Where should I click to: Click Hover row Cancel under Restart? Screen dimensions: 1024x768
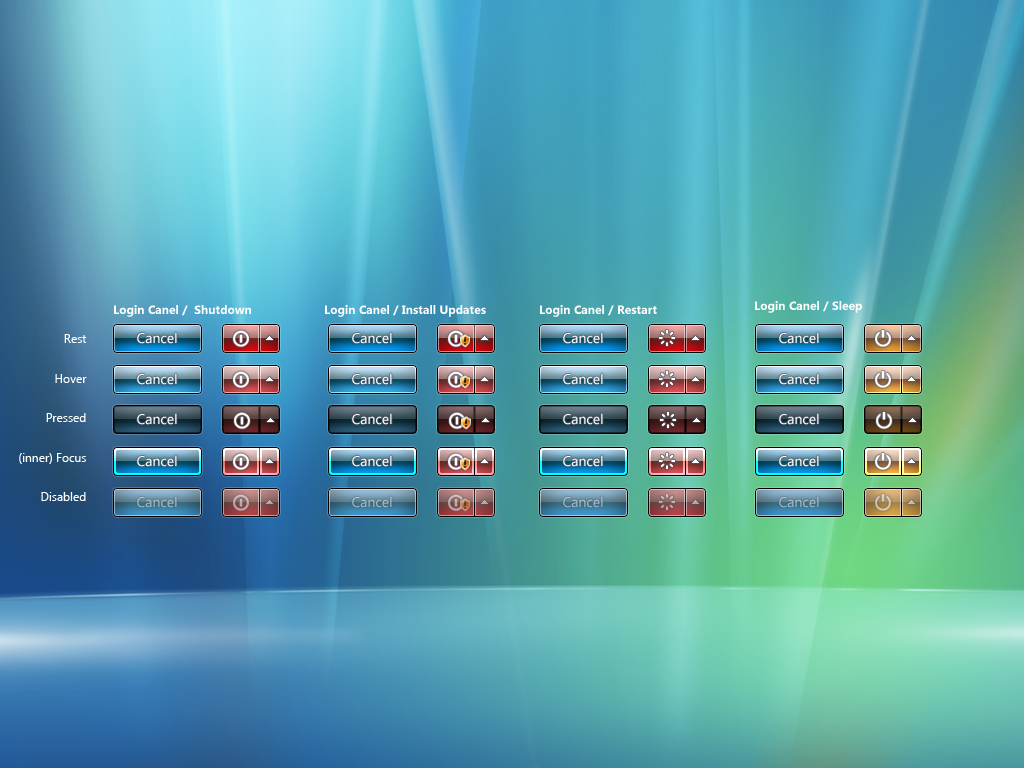pyautogui.click(x=583, y=379)
